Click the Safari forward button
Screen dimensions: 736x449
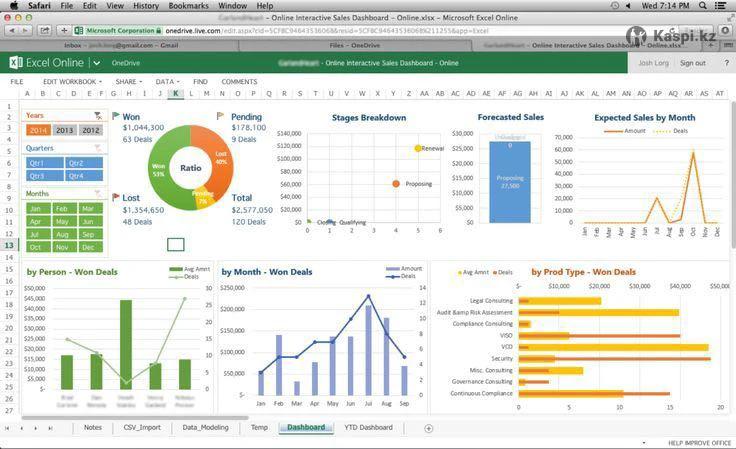point(24,30)
